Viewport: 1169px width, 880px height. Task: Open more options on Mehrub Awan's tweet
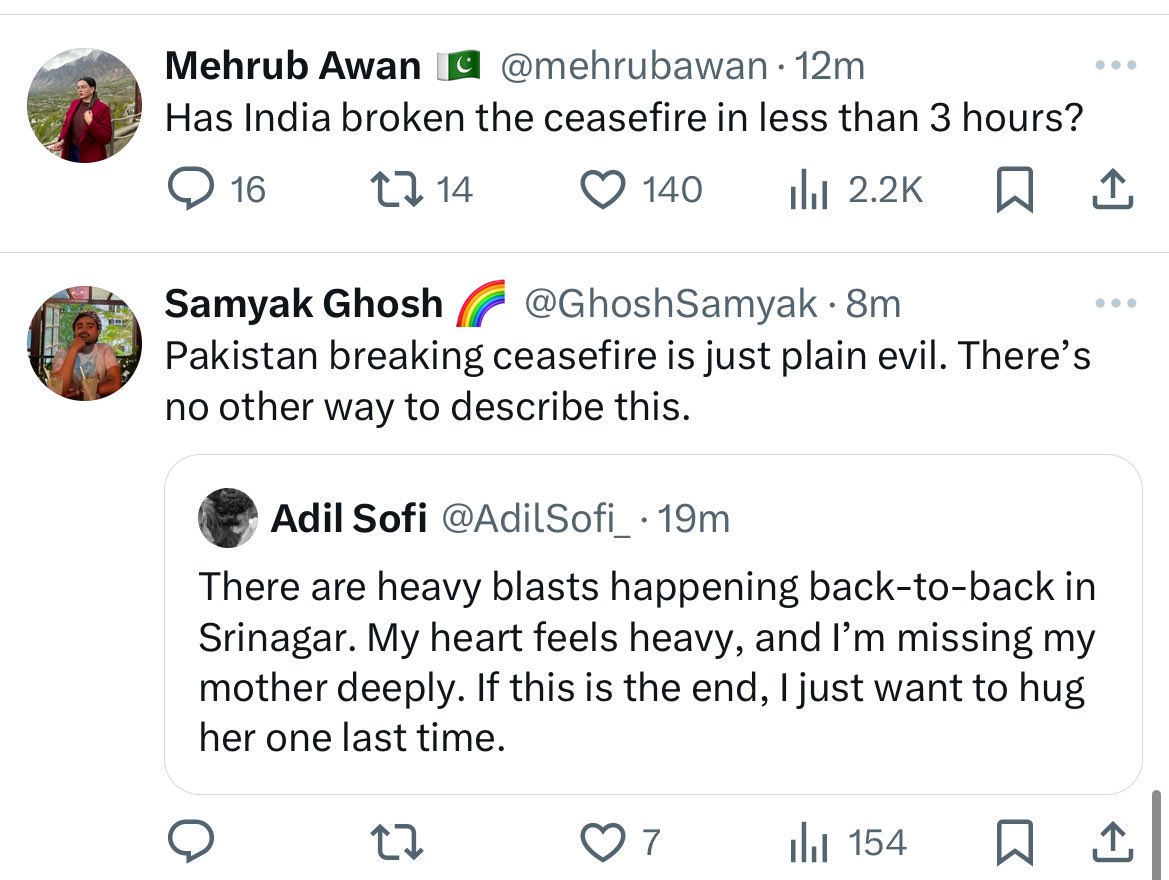(1115, 66)
